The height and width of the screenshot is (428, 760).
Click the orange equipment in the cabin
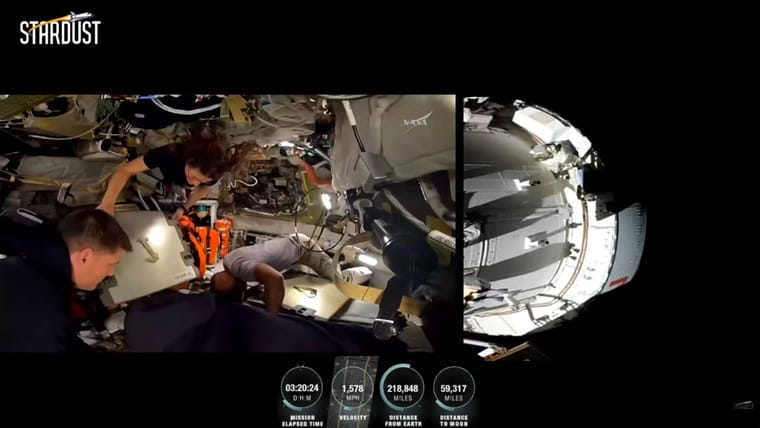point(208,240)
